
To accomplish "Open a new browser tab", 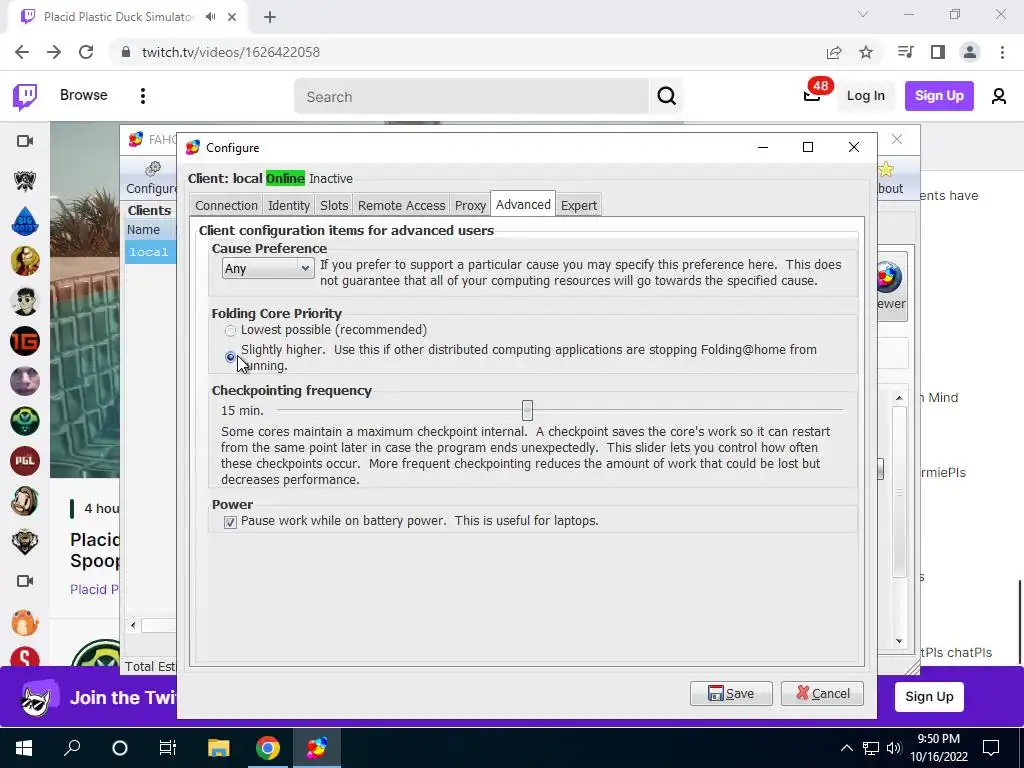I will coord(270,18).
